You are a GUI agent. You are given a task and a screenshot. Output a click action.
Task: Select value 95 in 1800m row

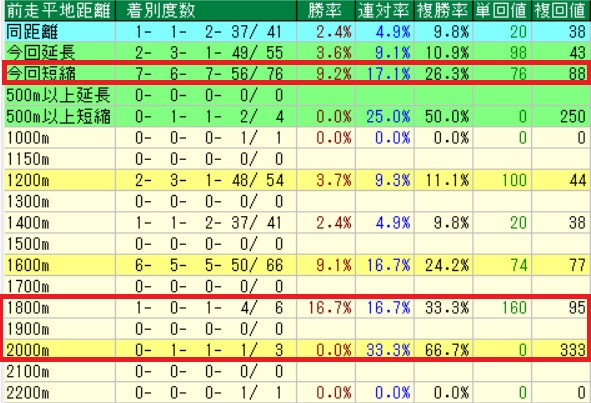point(577,308)
